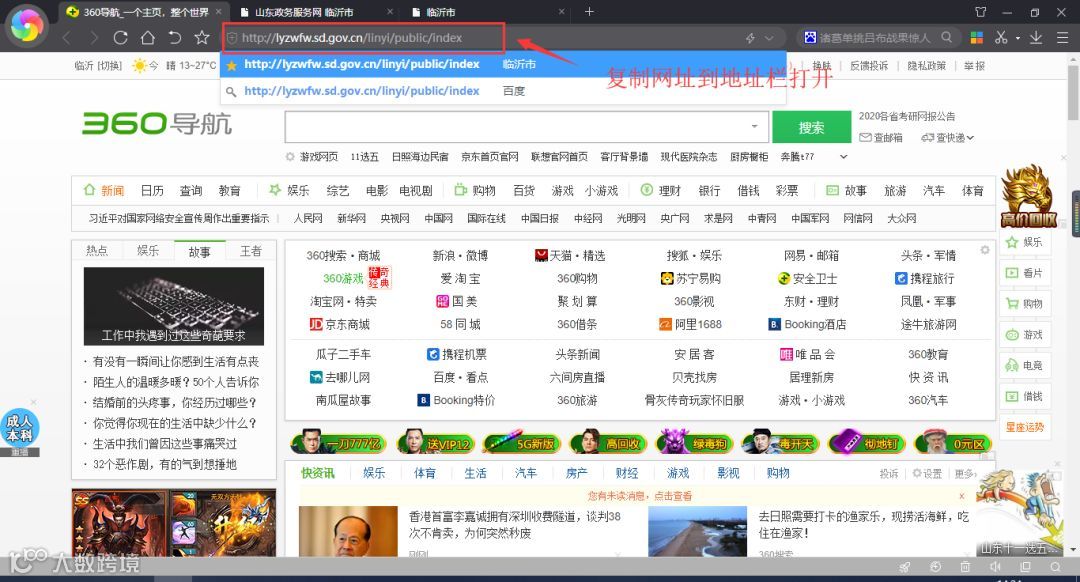The image size is (1080, 582).
Task: Click the settings gear beside site grid
Action: tap(985, 250)
